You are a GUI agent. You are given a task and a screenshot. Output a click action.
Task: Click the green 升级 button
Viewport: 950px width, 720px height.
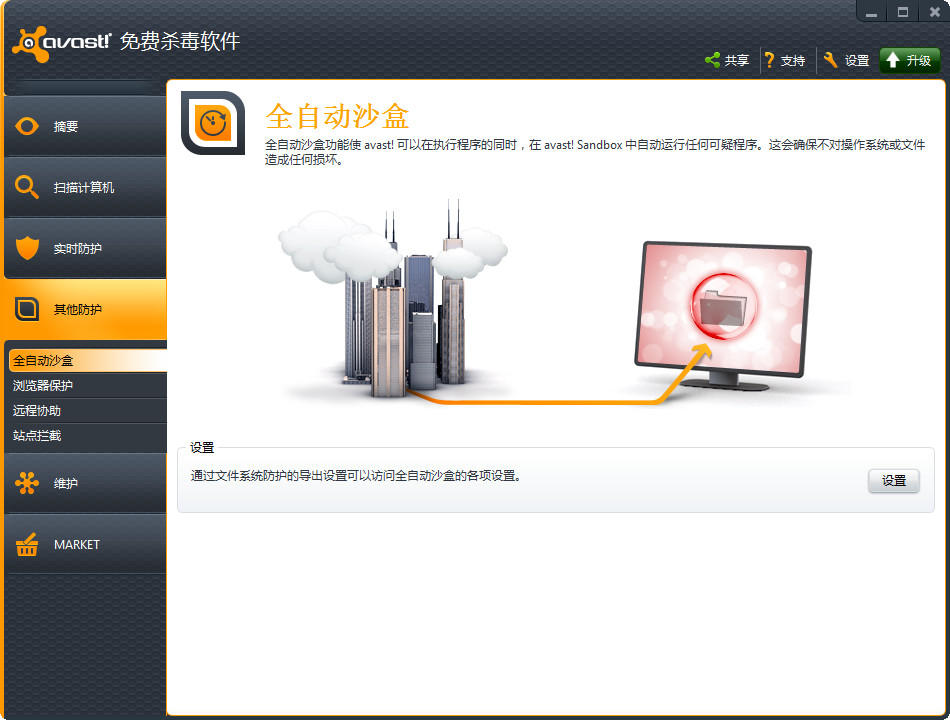[909, 60]
